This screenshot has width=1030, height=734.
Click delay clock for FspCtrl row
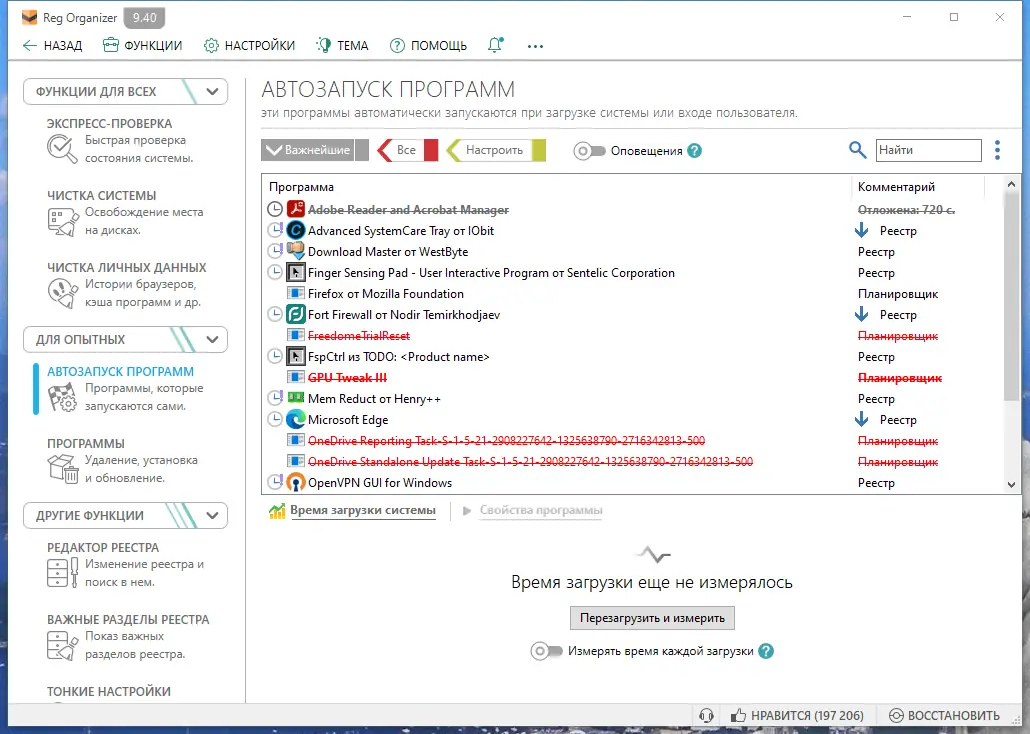275,356
